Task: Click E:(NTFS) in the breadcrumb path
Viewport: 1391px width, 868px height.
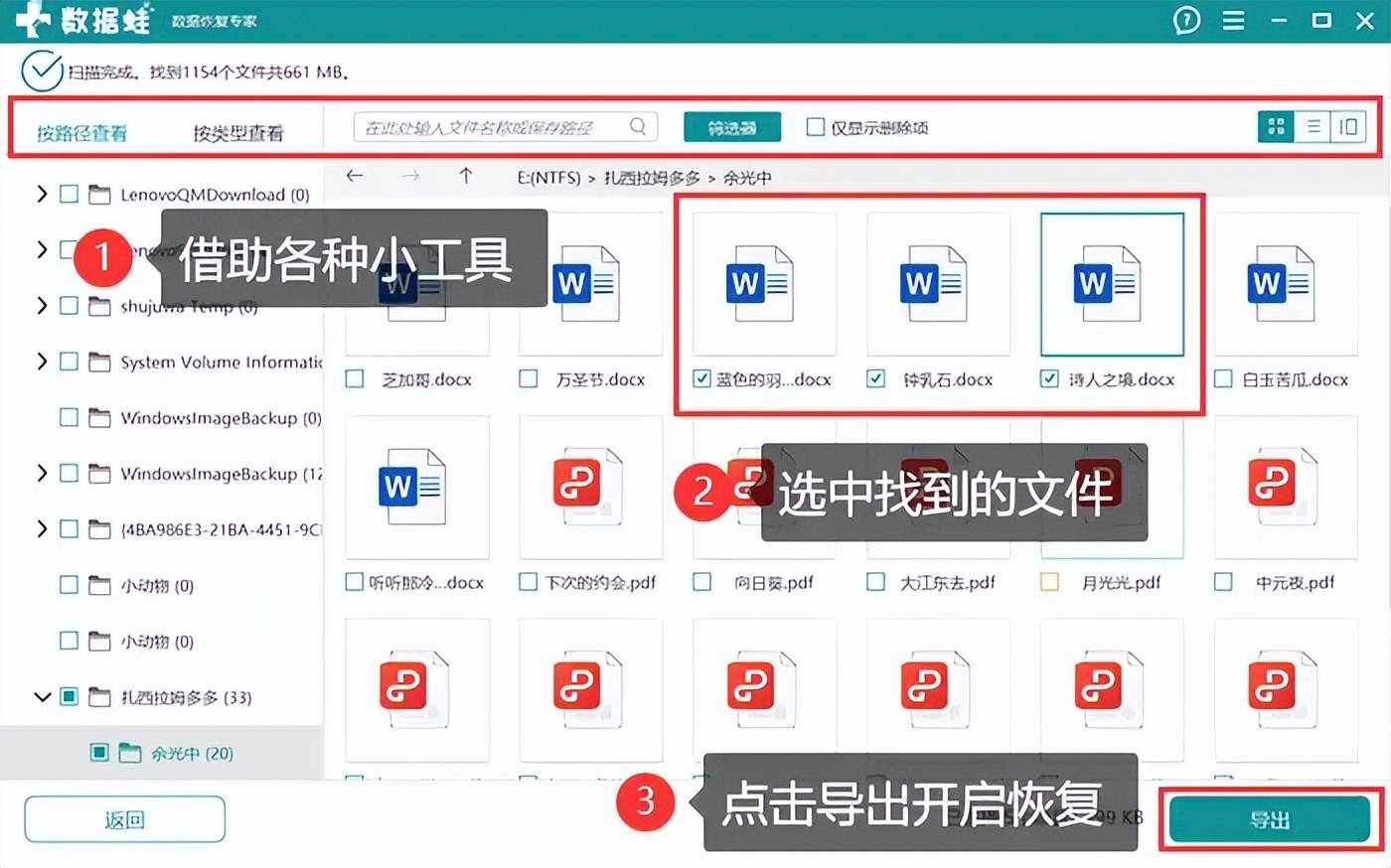Action: [x=548, y=178]
